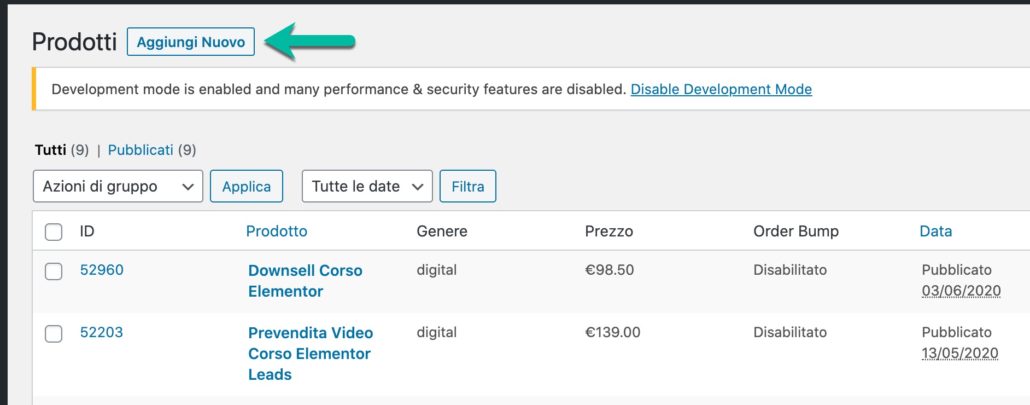
Task: Click the Aggiungi Nuovo button
Action: [x=191, y=42]
